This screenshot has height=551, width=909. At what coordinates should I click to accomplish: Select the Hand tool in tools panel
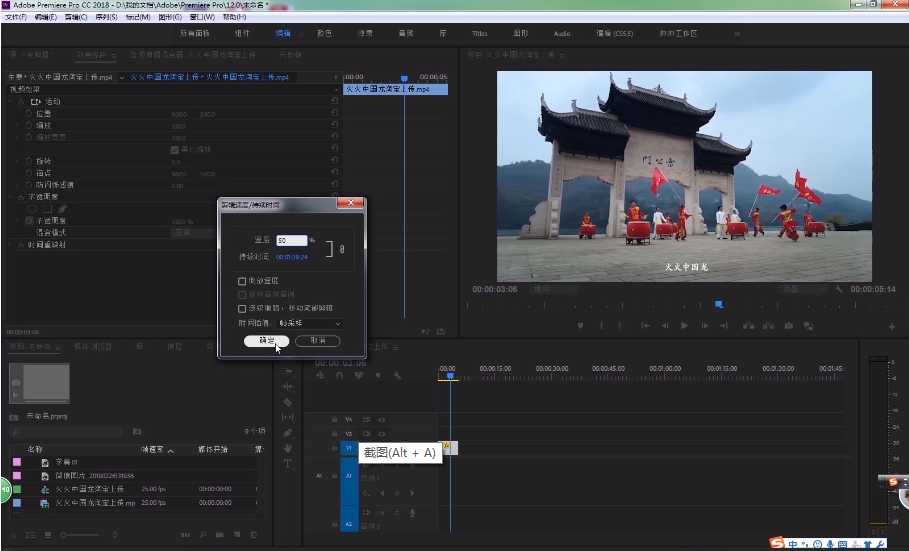pyautogui.click(x=288, y=448)
